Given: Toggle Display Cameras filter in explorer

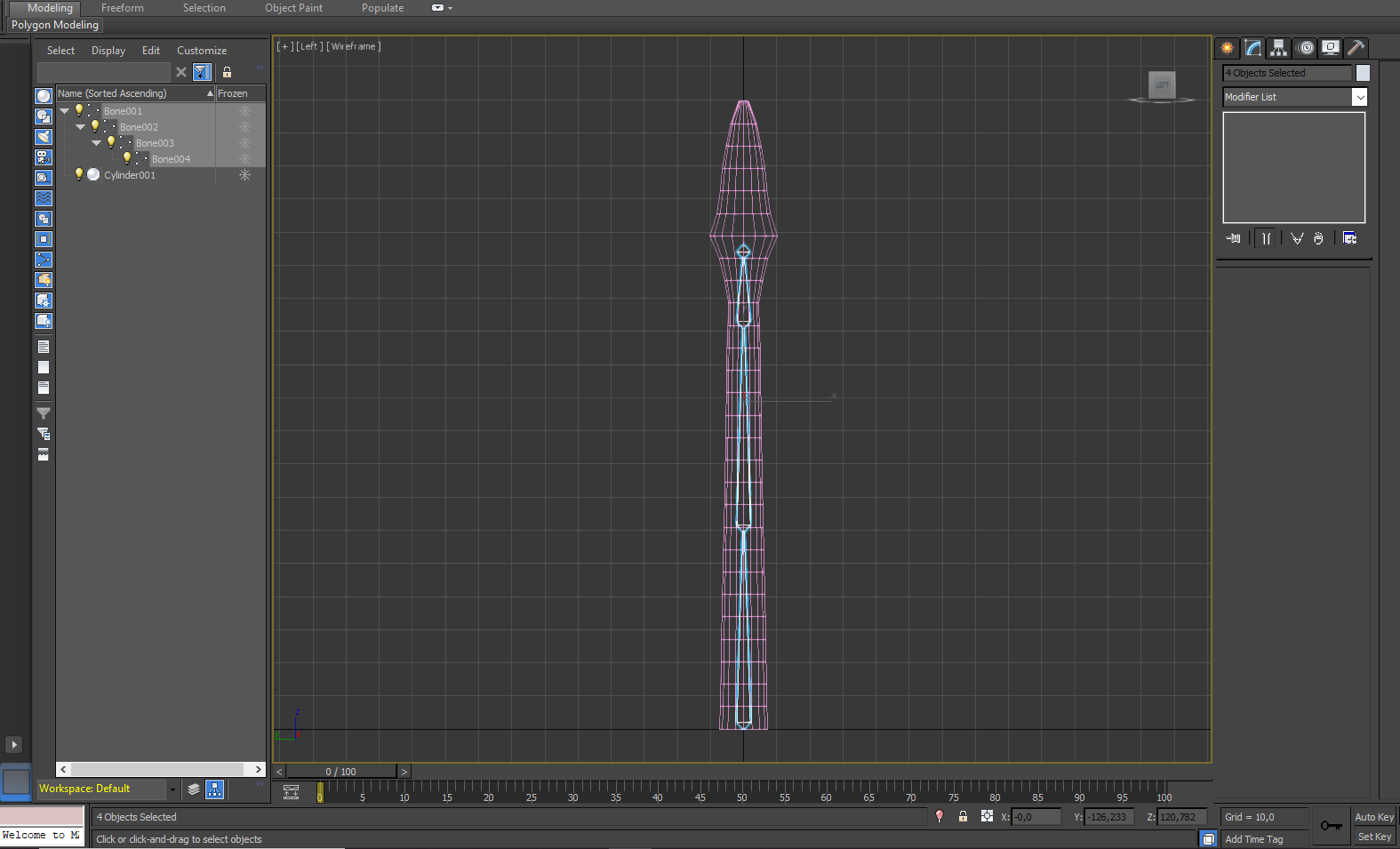Looking at the screenshot, I should coord(44,157).
